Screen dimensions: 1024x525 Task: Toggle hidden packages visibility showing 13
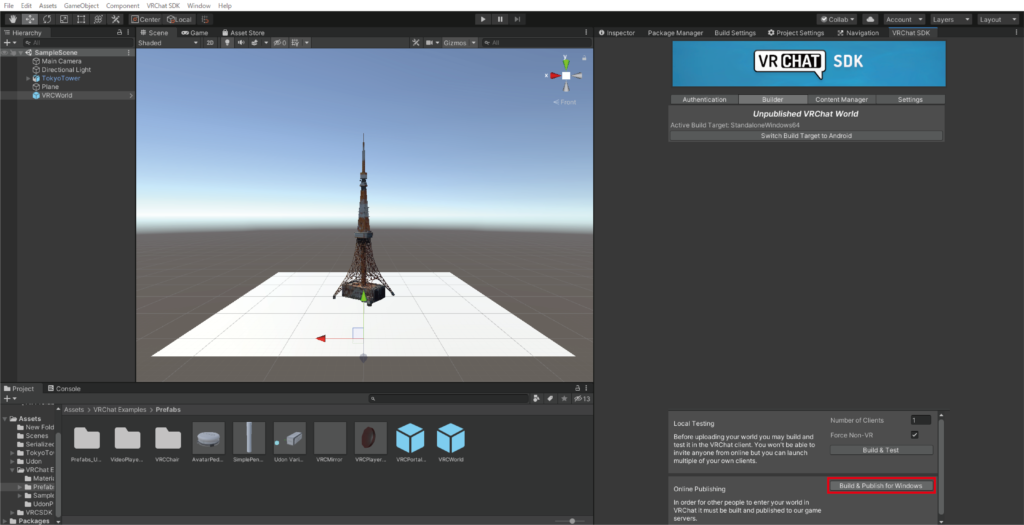582,398
